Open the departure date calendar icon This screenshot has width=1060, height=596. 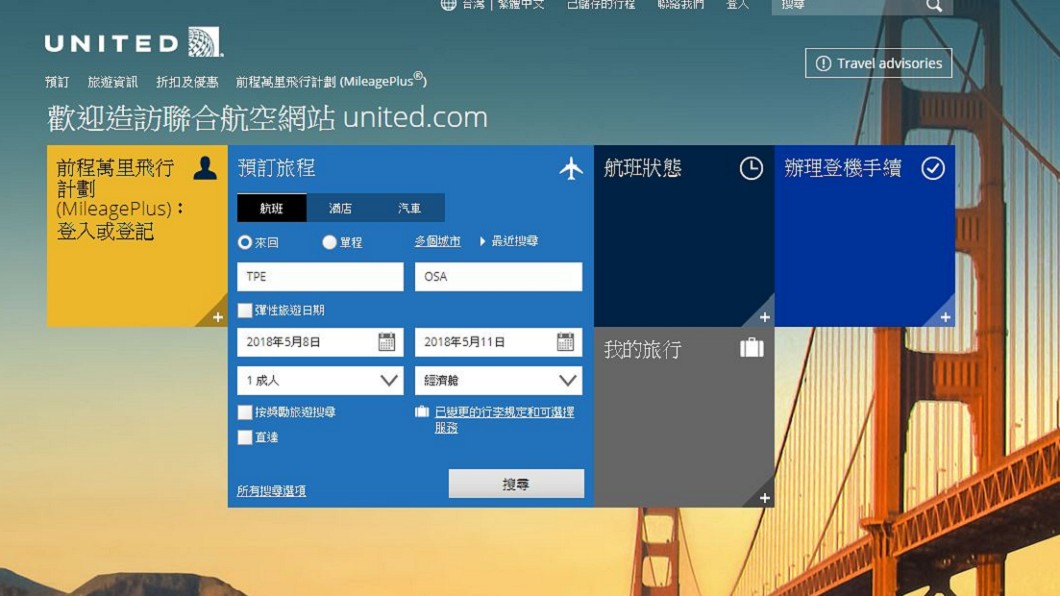click(387, 342)
